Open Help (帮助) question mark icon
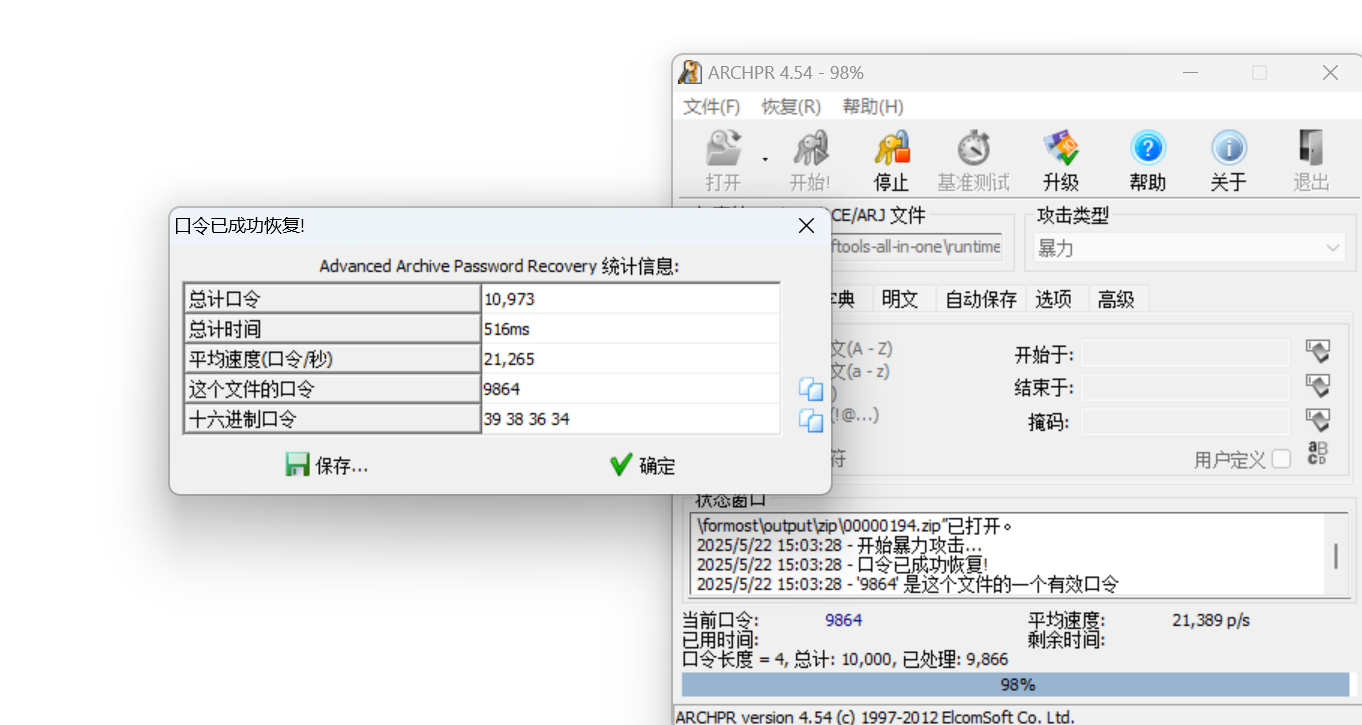Screen dimensions: 1362x725 tap(1148, 149)
